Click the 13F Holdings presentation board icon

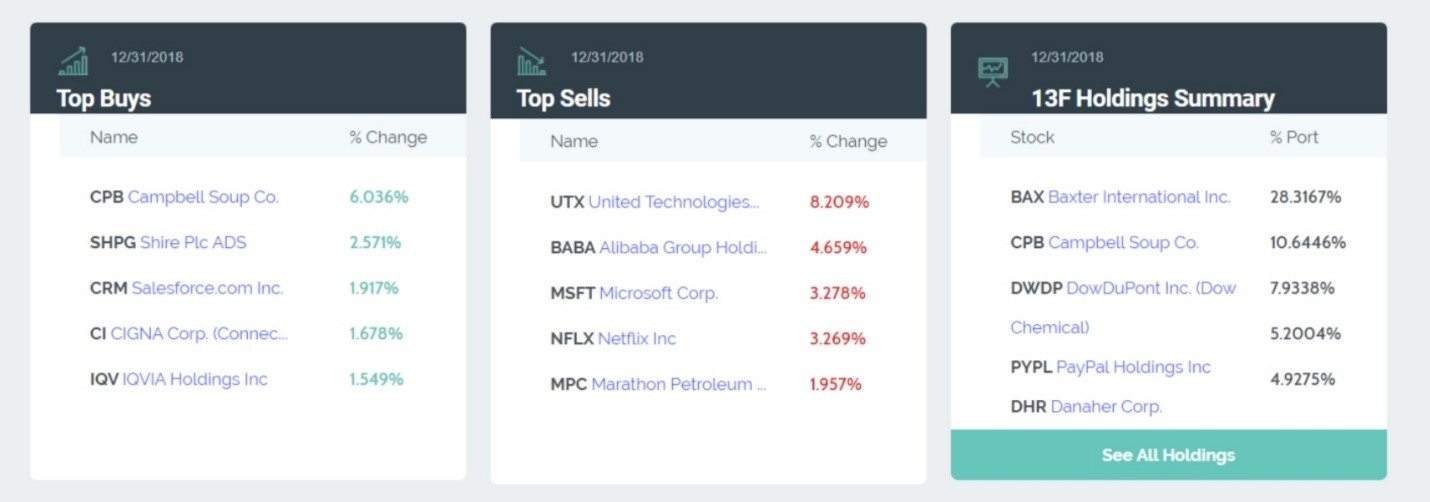click(x=992, y=69)
